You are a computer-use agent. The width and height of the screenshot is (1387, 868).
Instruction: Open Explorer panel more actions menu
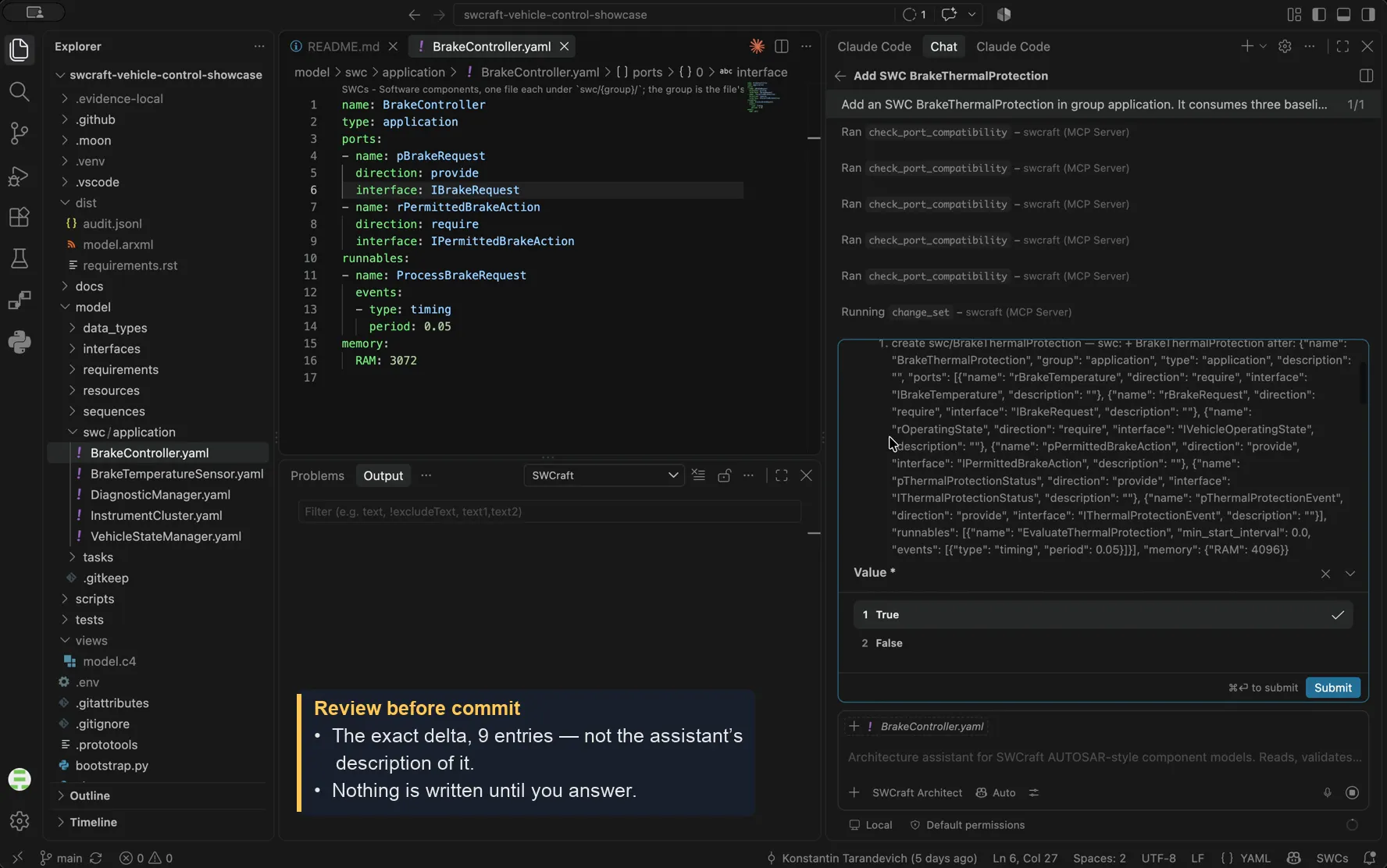coord(259,47)
